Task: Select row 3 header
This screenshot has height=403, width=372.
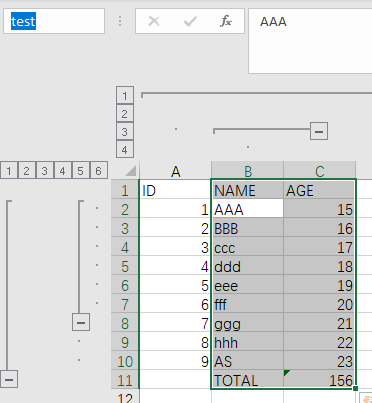Action: pyautogui.click(x=125, y=228)
